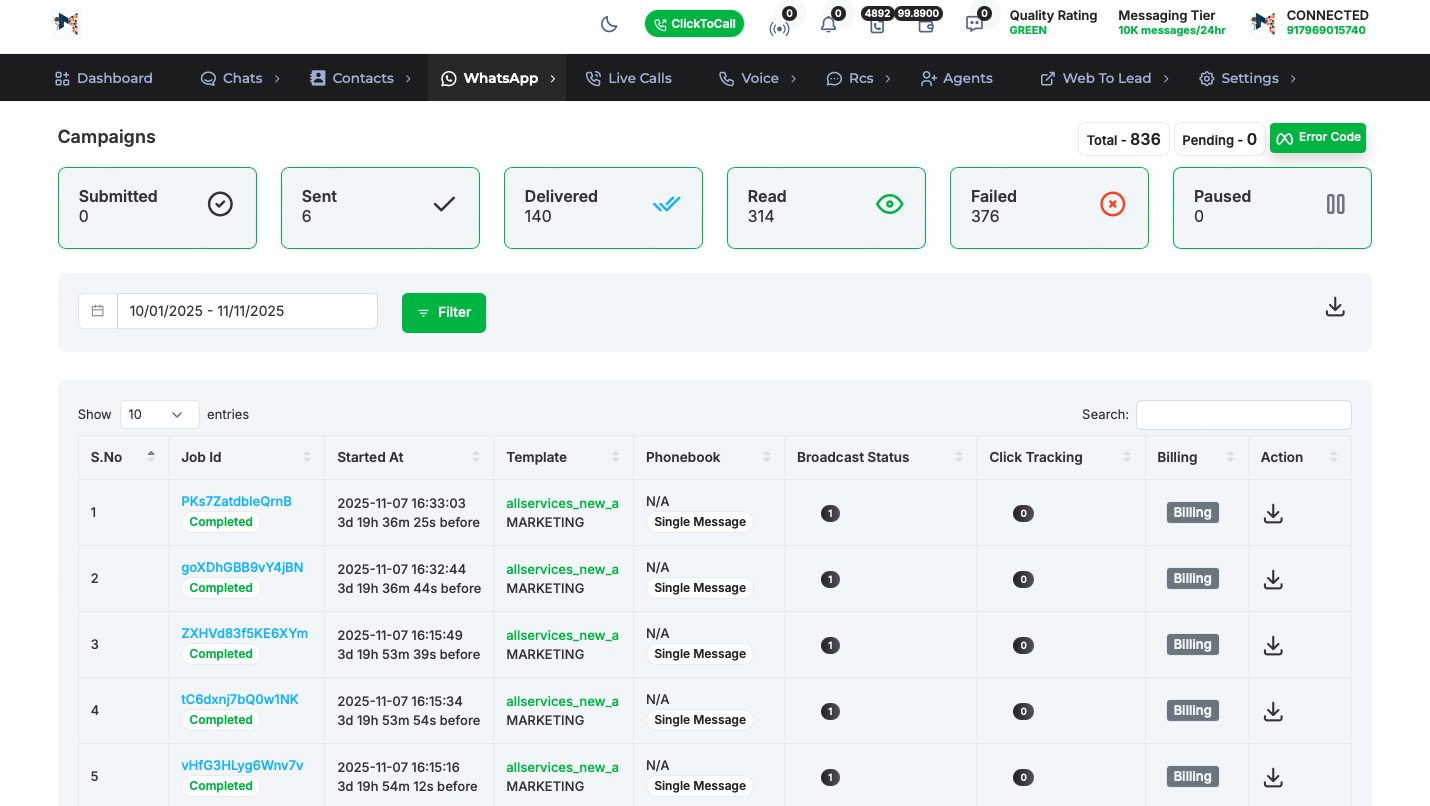Click the green Filter button
The image size is (1430, 806).
(x=443, y=312)
